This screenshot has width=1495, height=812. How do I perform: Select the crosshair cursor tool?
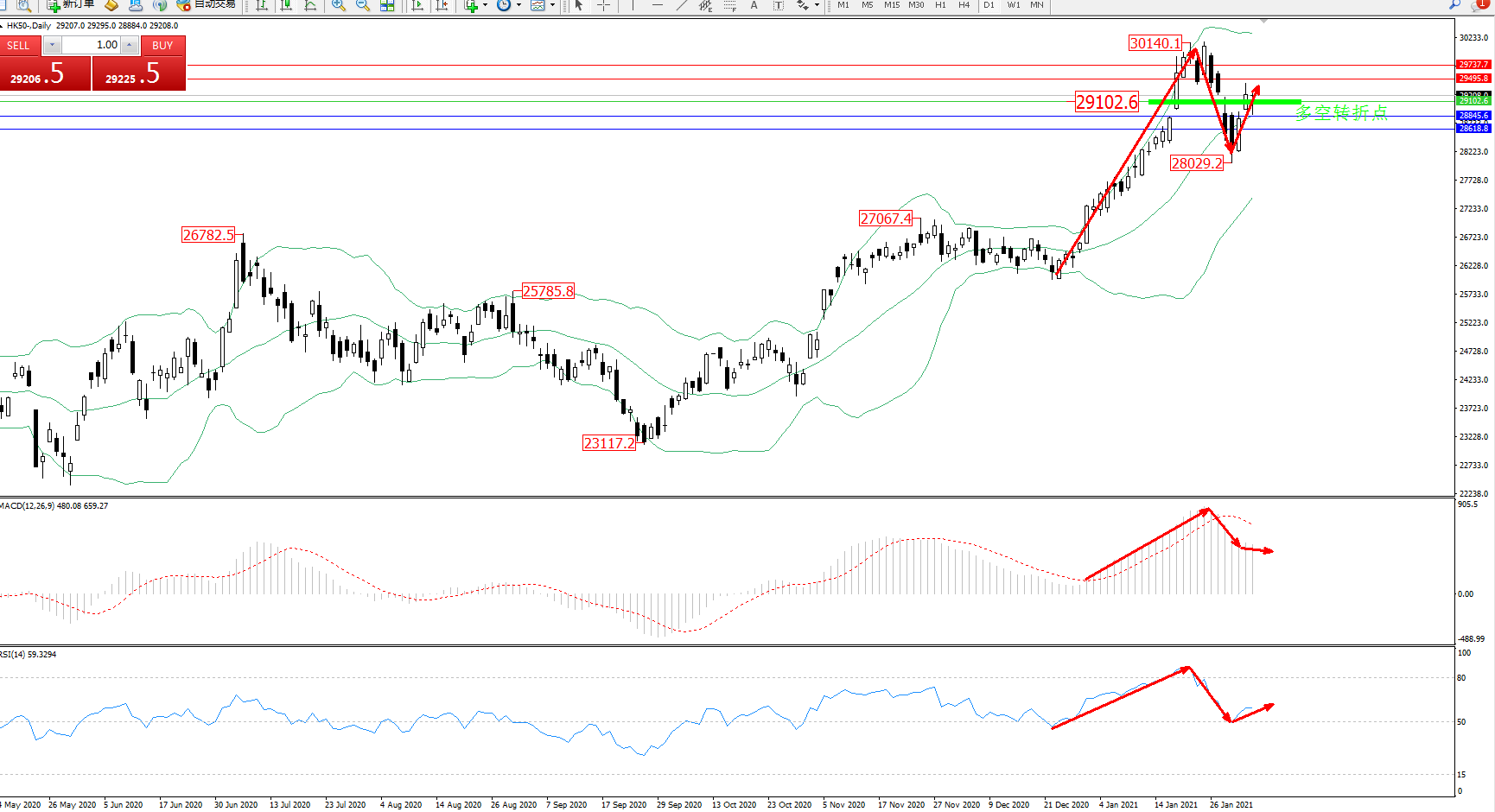coord(603,5)
